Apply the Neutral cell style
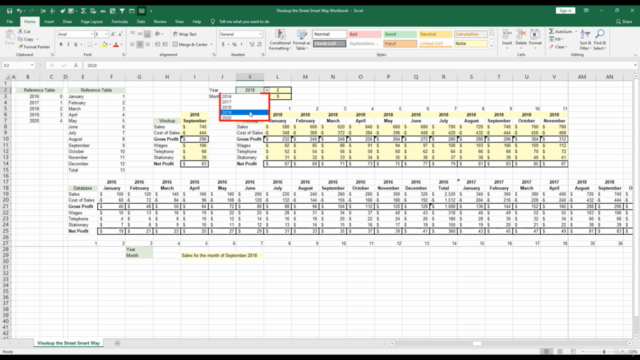 point(435,34)
